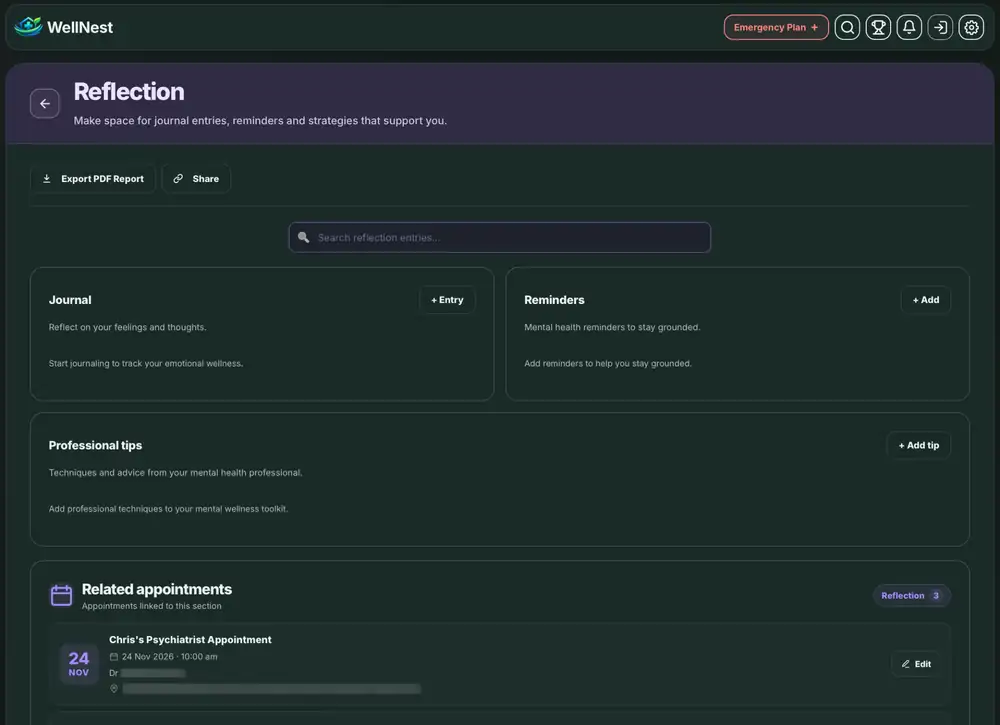This screenshot has height=725, width=1000.
Task: Click the WellNest logo icon
Action: (x=28, y=27)
